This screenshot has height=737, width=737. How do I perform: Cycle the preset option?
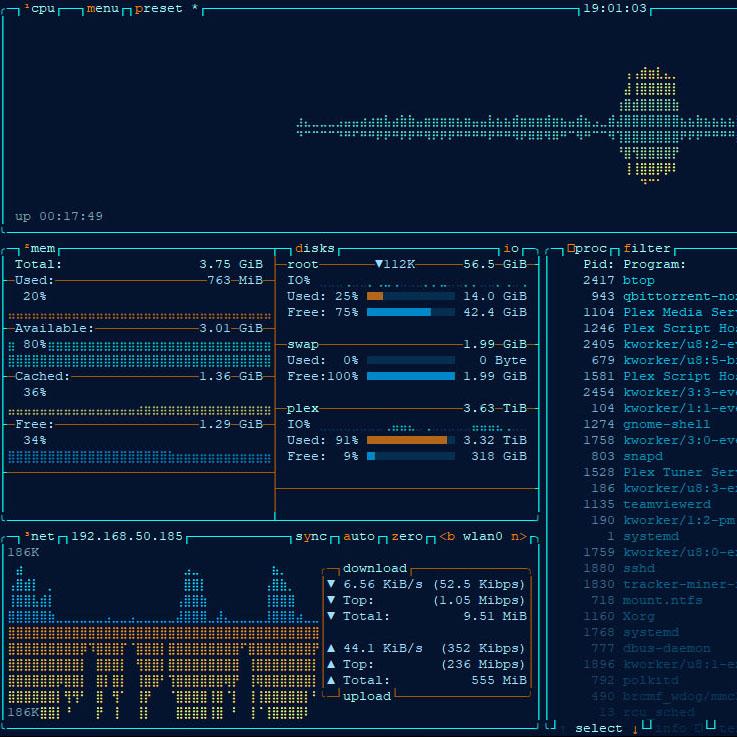click(158, 8)
